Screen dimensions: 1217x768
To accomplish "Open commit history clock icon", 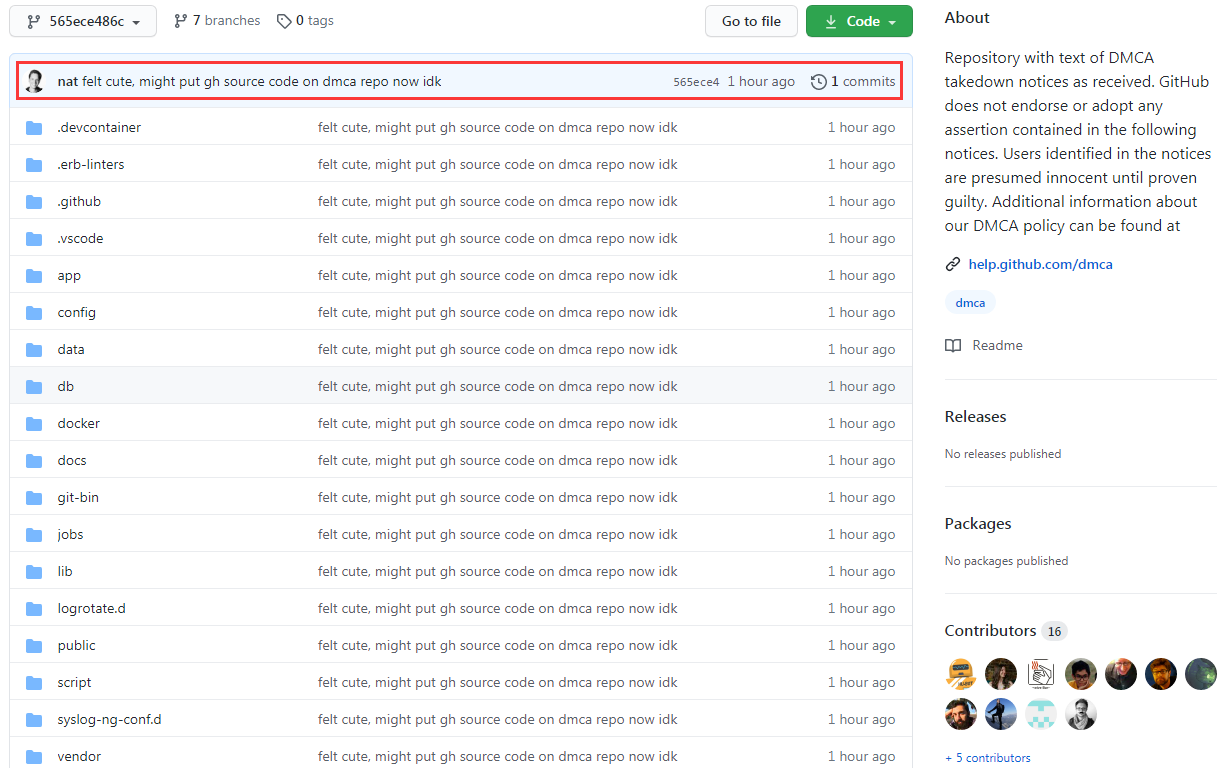I will [x=818, y=82].
